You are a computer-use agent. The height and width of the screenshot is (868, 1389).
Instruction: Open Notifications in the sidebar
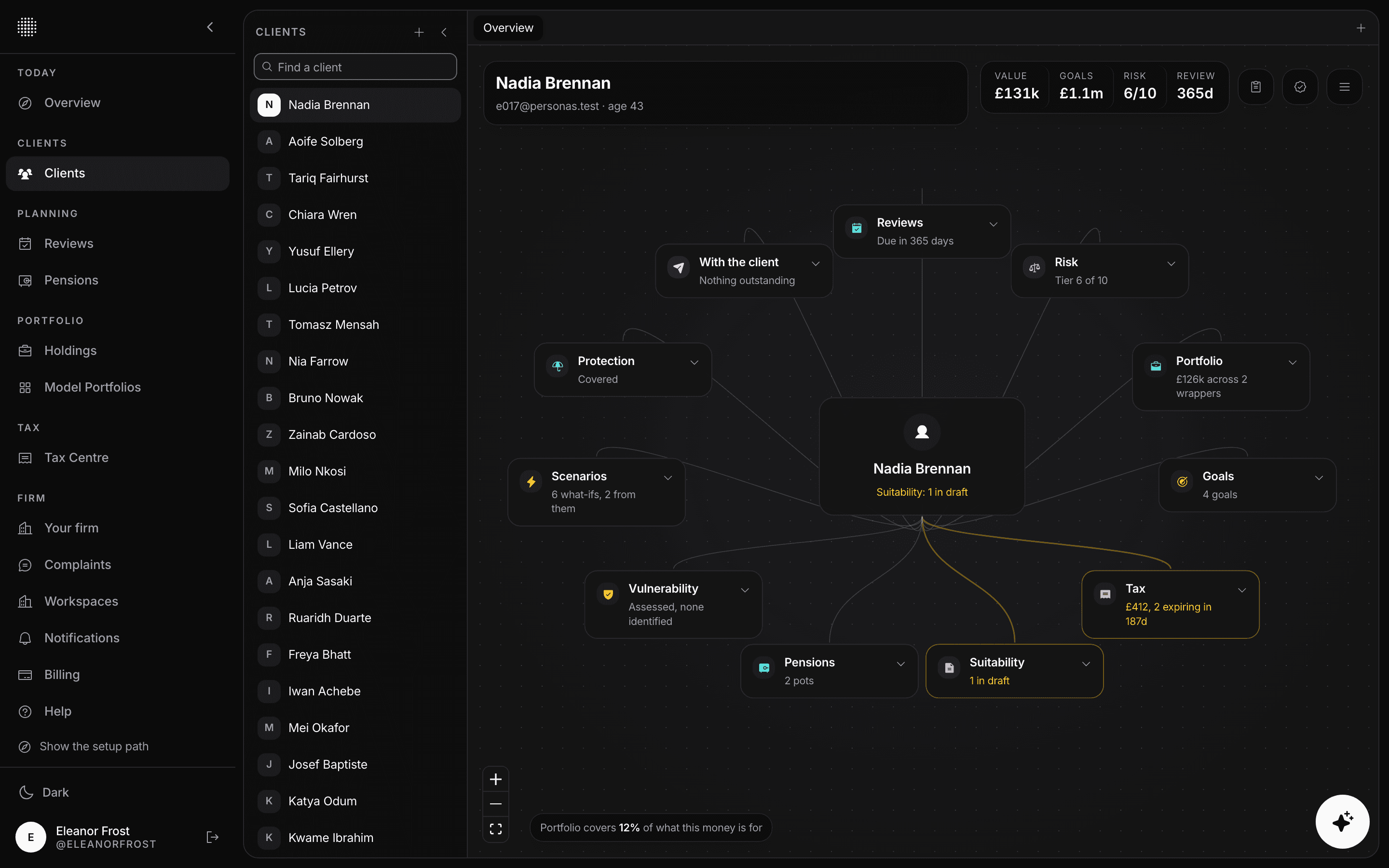click(118, 638)
